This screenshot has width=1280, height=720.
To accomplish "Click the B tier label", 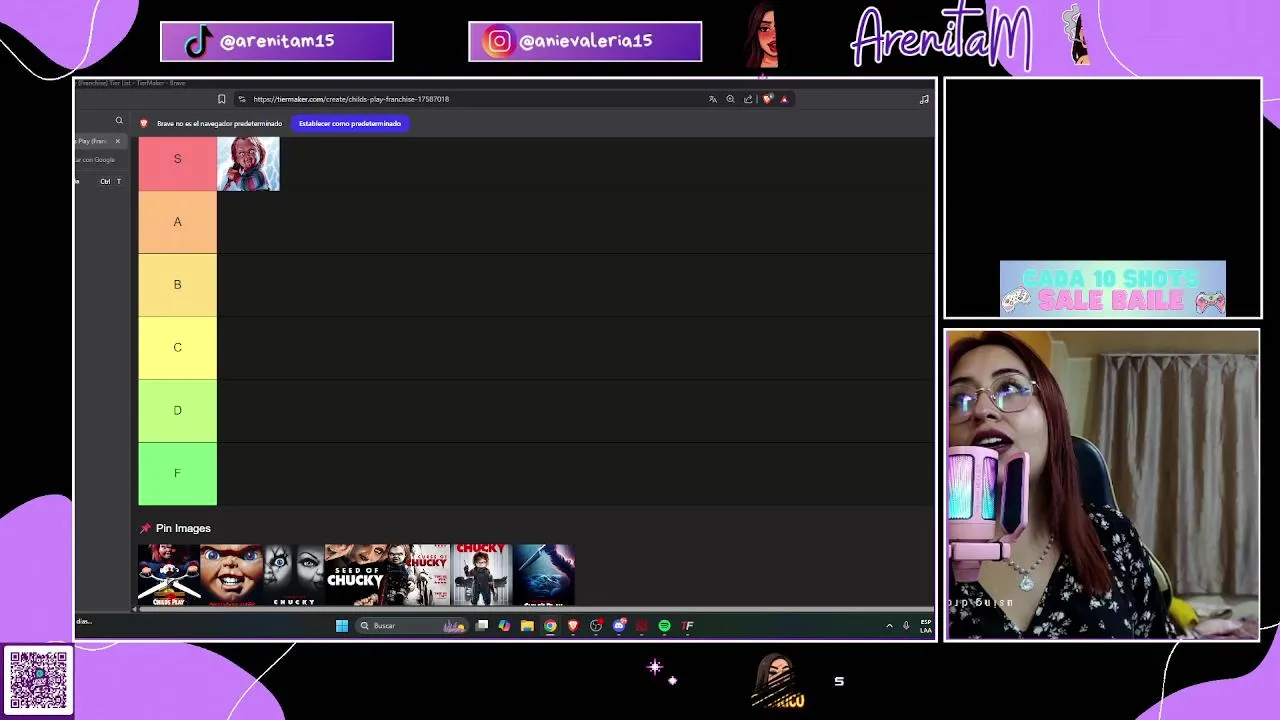I will (177, 285).
